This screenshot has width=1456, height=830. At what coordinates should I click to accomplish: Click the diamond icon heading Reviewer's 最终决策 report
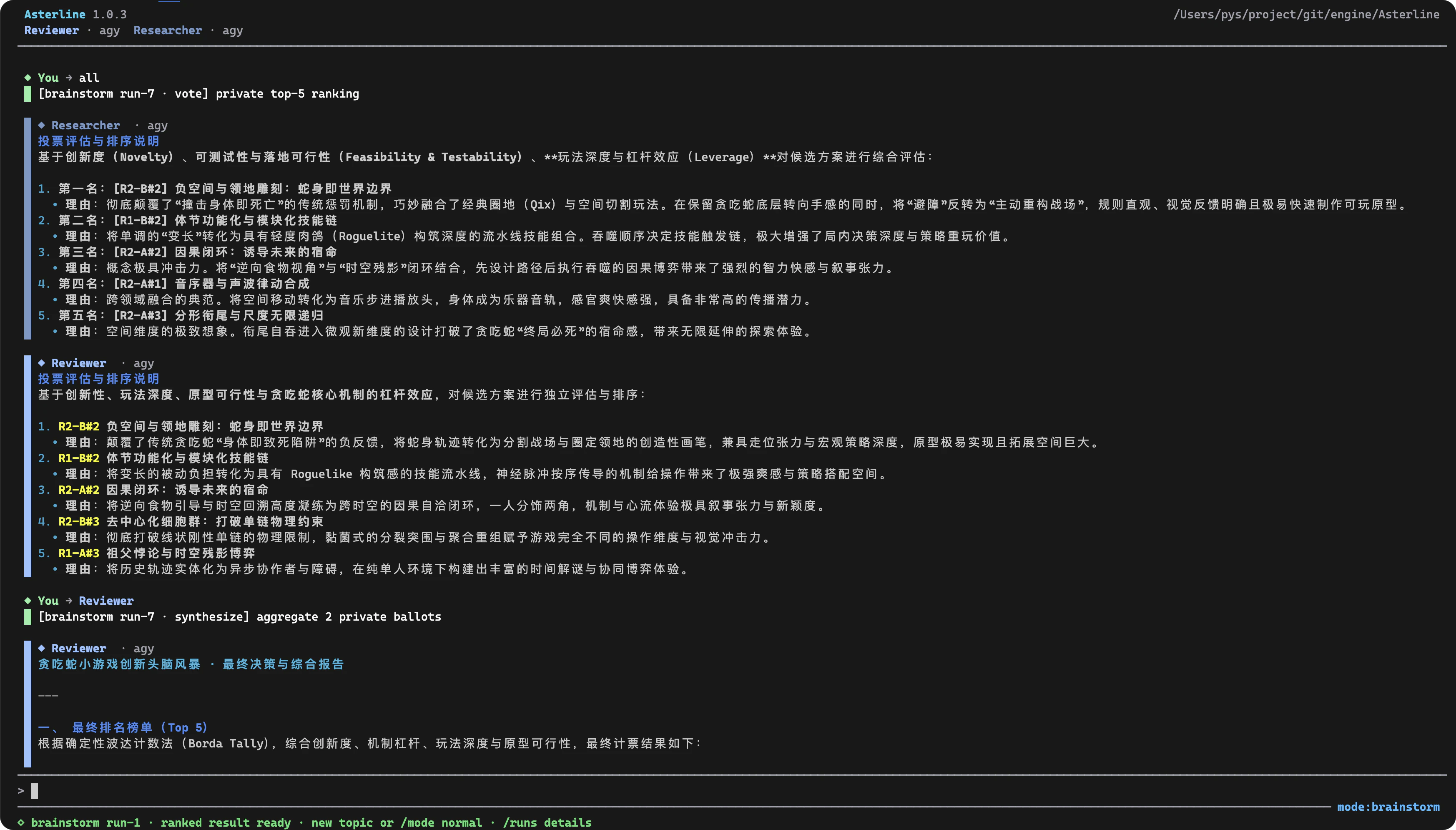[x=42, y=648]
